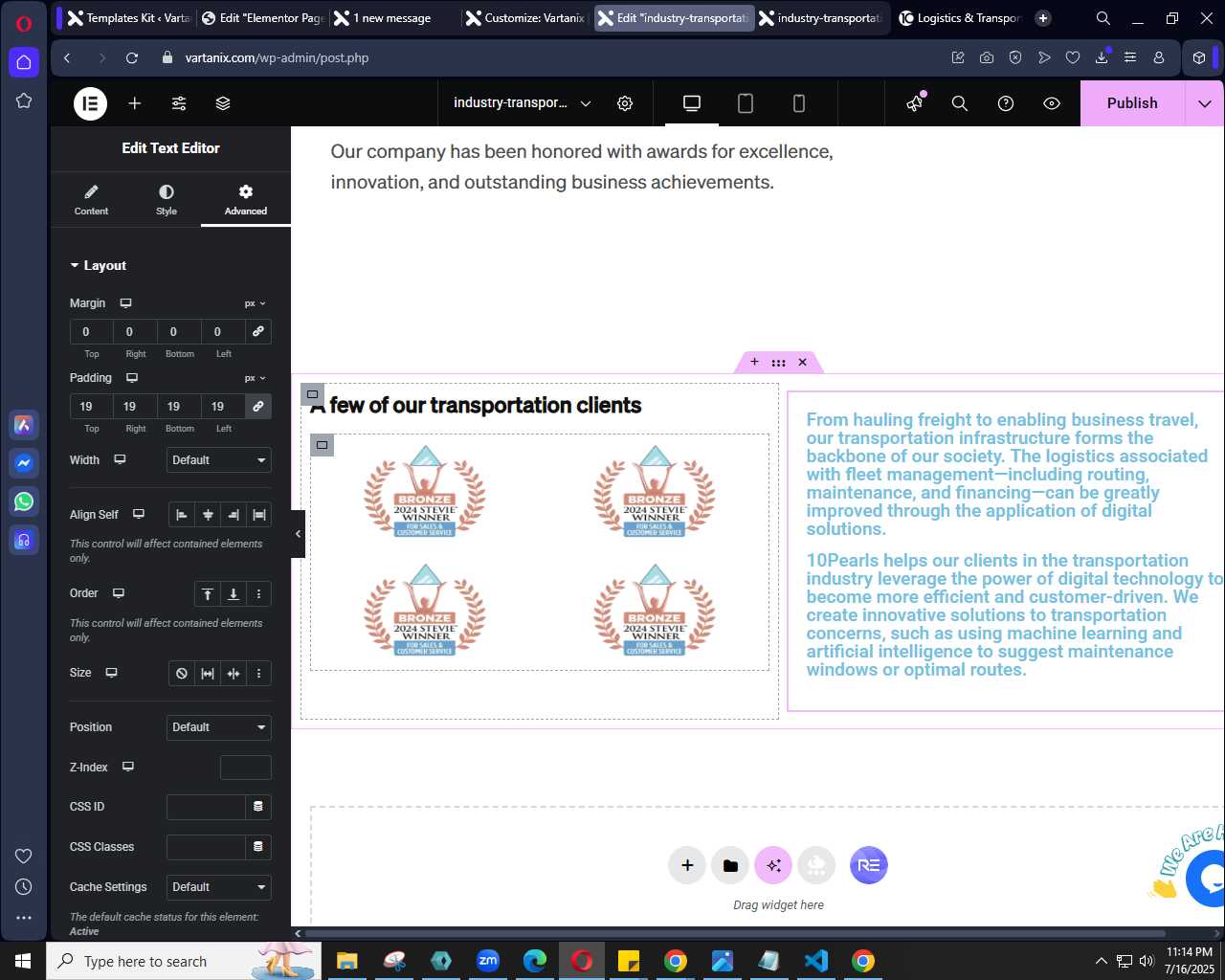Open the Width dropdown

(x=219, y=460)
